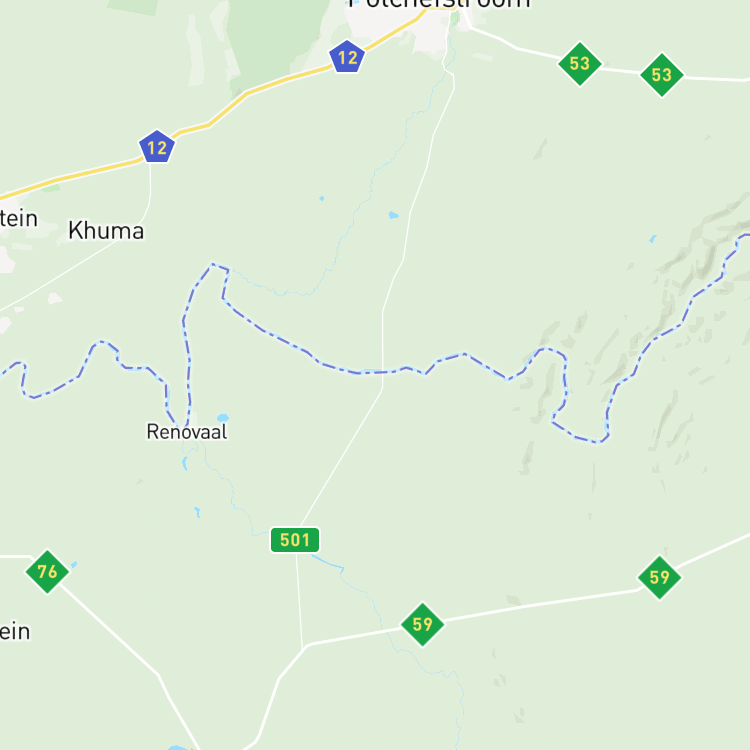This screenshot has width=750, height=750.
Task: Click the left green 53 route marker
Action: pyautogui.click(x=580, y=64)
